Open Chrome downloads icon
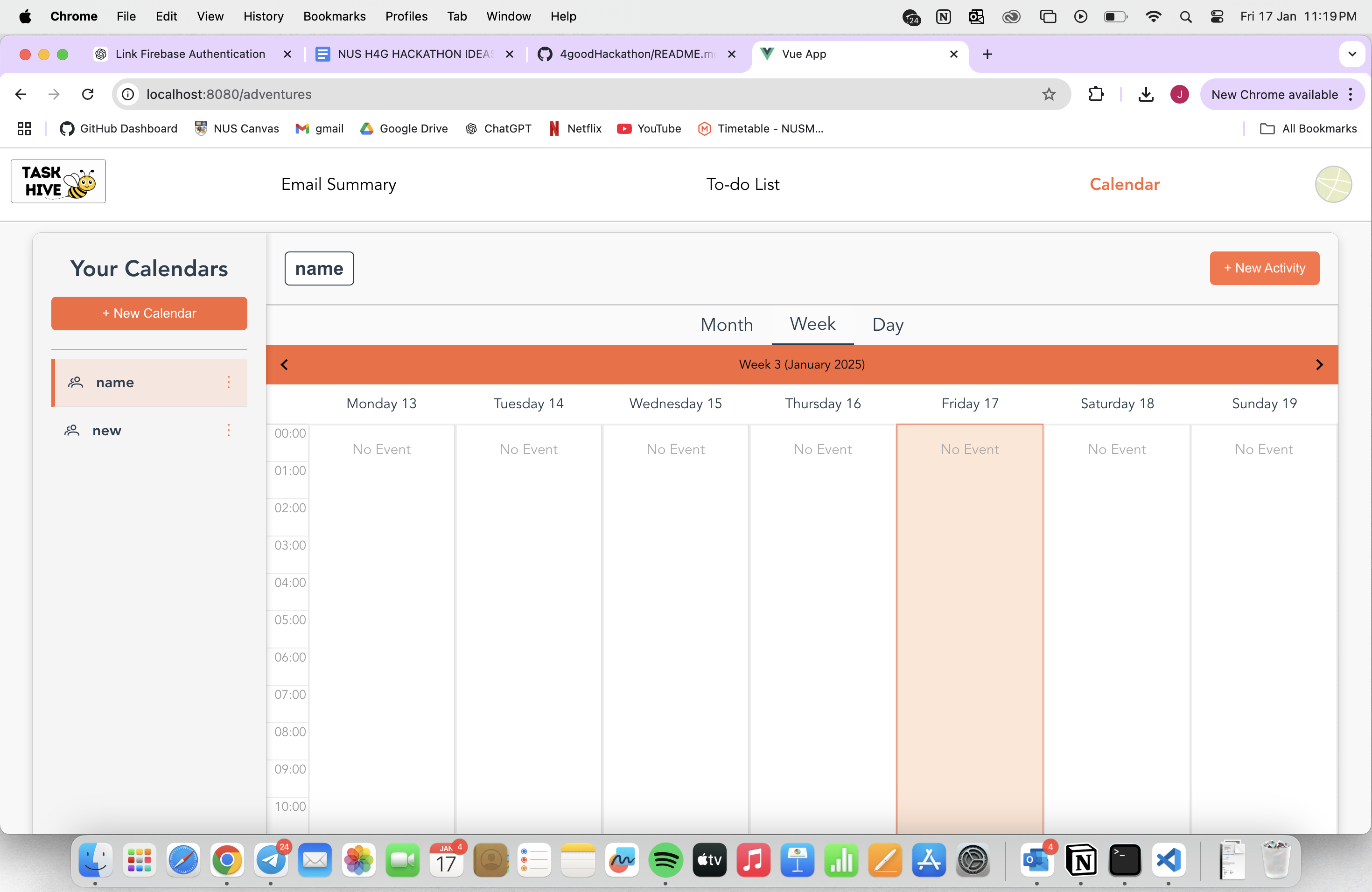The width and height of the screenshot is (1372, 892). pyautogui.click(x=1146, y=94)
